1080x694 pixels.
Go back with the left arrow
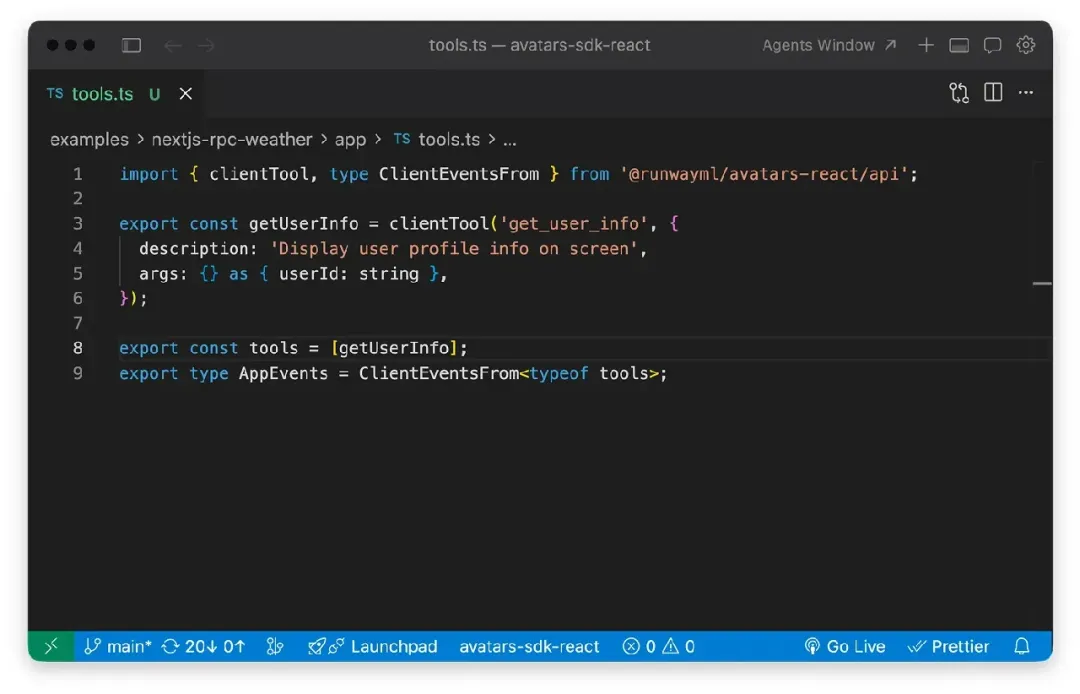click(173, 45)
